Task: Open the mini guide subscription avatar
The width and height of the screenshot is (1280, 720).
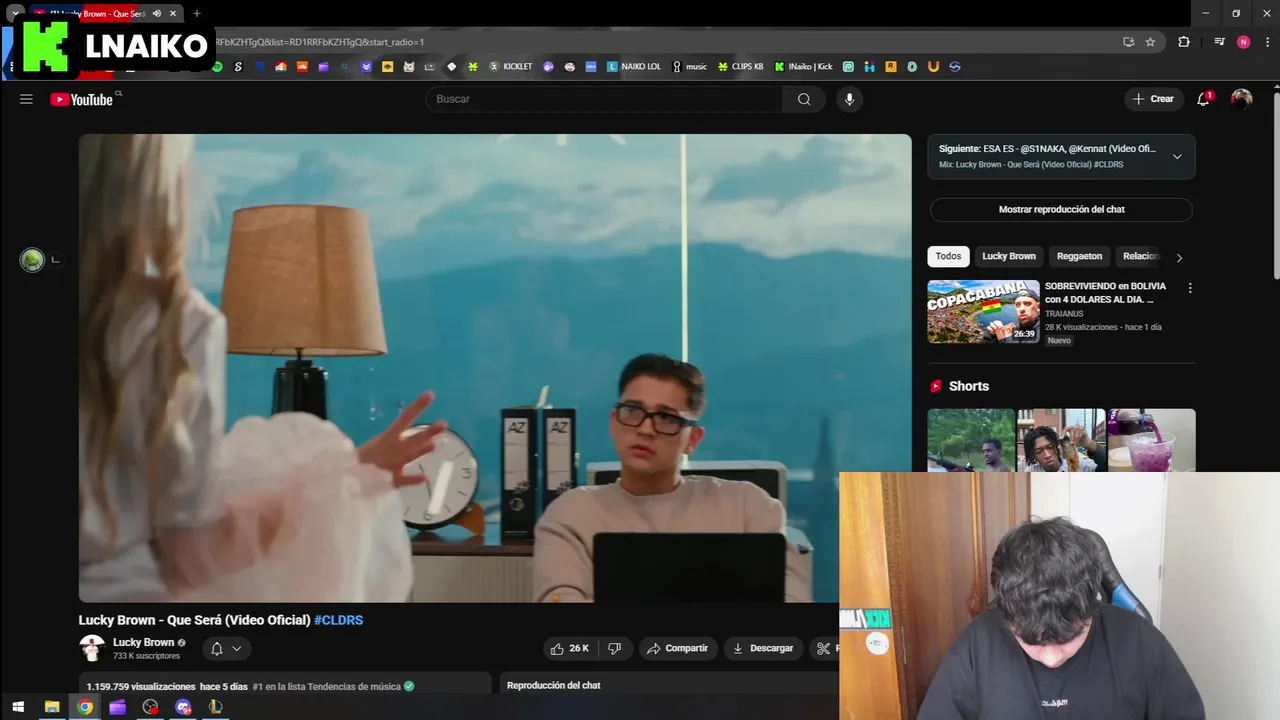Action: [x=32, y=260]
